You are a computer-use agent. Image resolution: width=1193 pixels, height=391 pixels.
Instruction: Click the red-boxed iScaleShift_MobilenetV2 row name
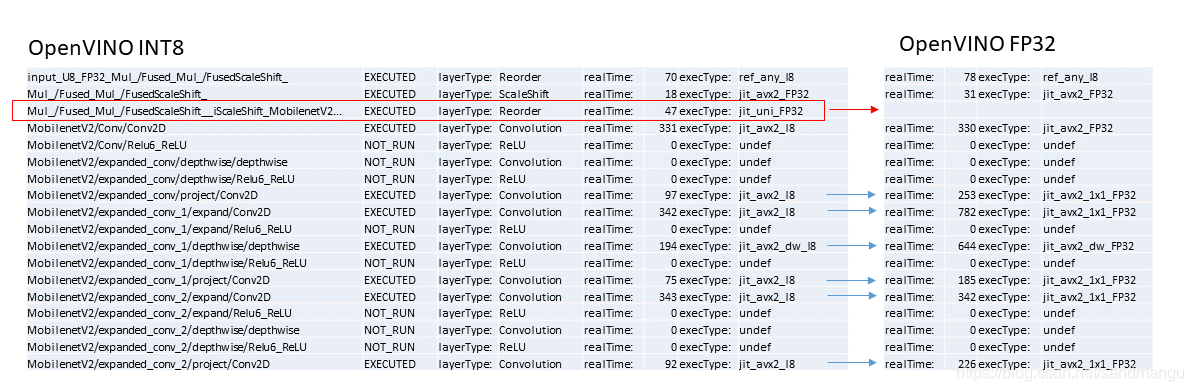(184, 111)
